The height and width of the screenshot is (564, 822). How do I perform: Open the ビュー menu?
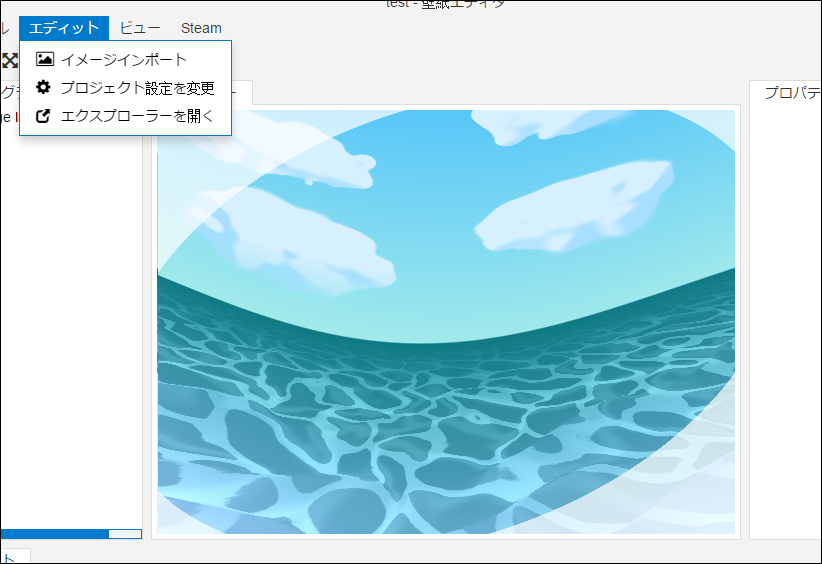point(139,28)
